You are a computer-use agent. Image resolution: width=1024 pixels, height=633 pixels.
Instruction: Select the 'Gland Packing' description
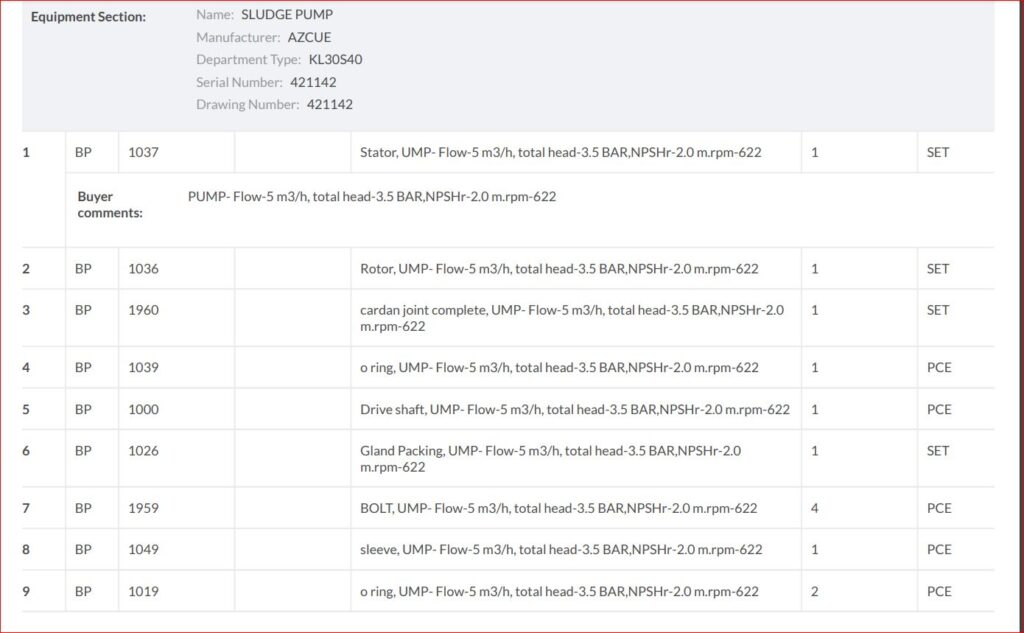click(x=550, y=459)
